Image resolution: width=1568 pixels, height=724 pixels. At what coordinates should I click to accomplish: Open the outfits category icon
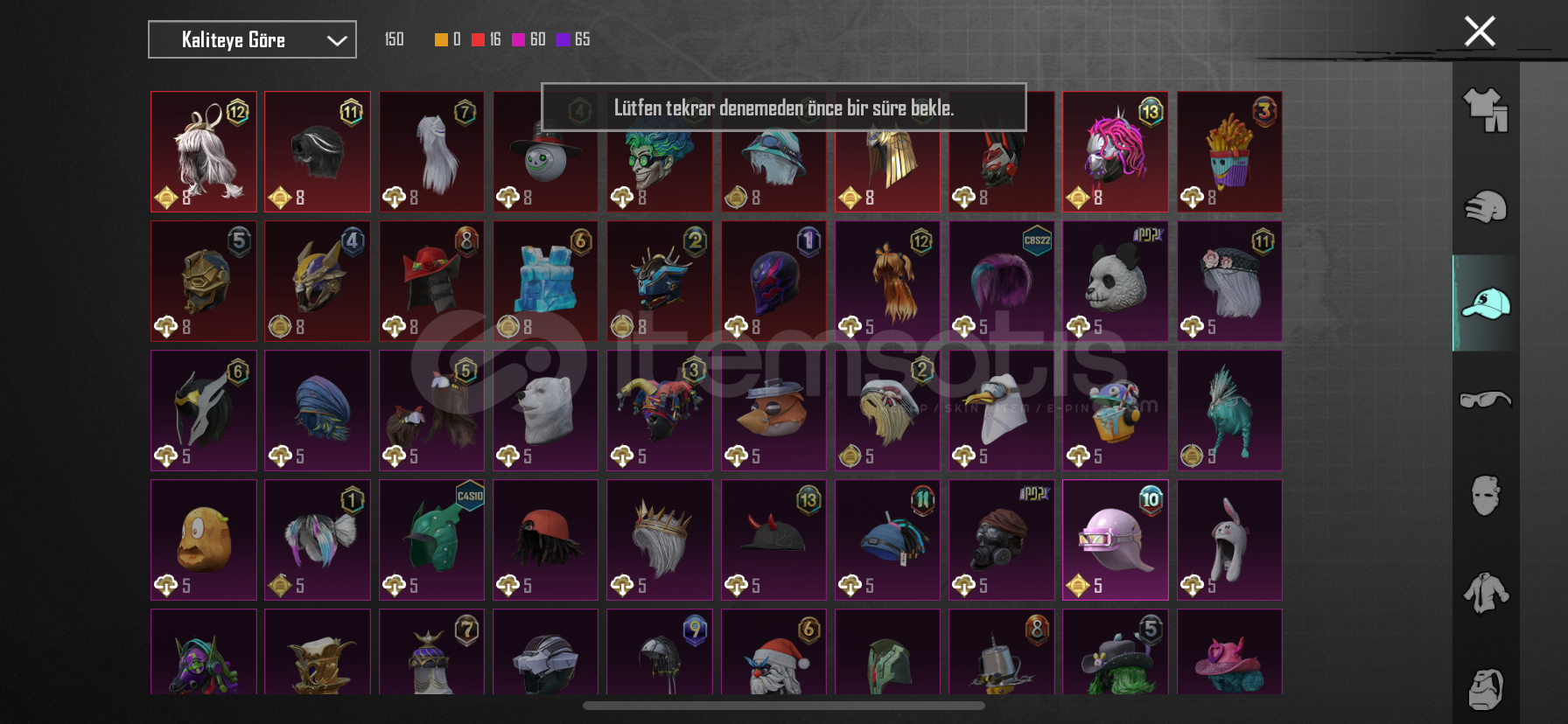[x=1486, y=110]
